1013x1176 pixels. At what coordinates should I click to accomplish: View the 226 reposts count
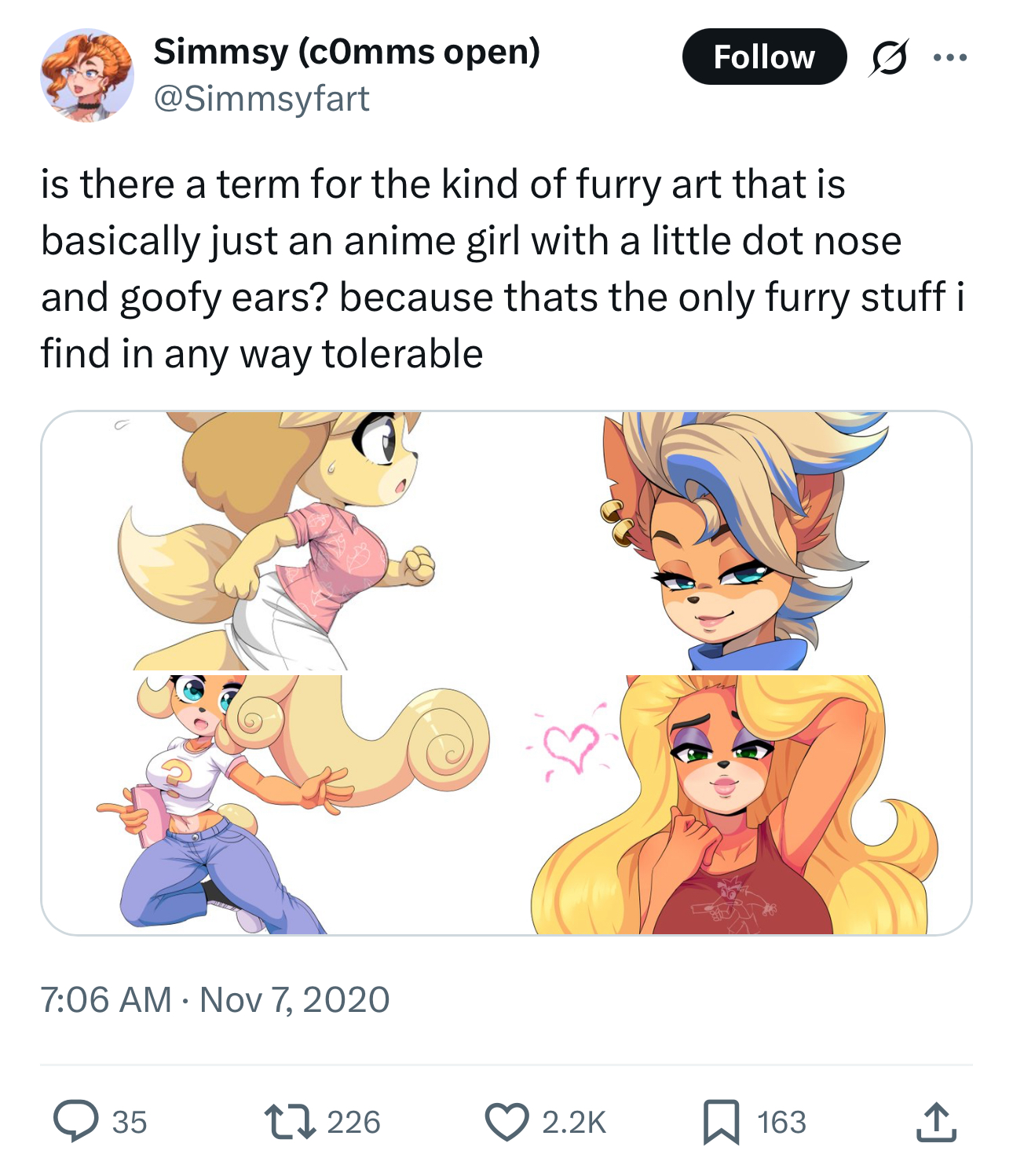pos(353,1122)
